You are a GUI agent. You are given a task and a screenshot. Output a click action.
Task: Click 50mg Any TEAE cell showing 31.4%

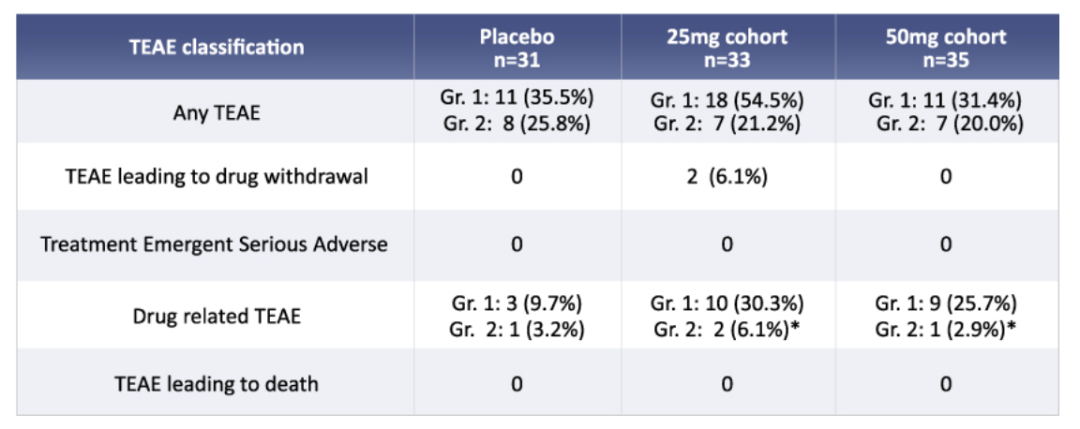[945, 112]
